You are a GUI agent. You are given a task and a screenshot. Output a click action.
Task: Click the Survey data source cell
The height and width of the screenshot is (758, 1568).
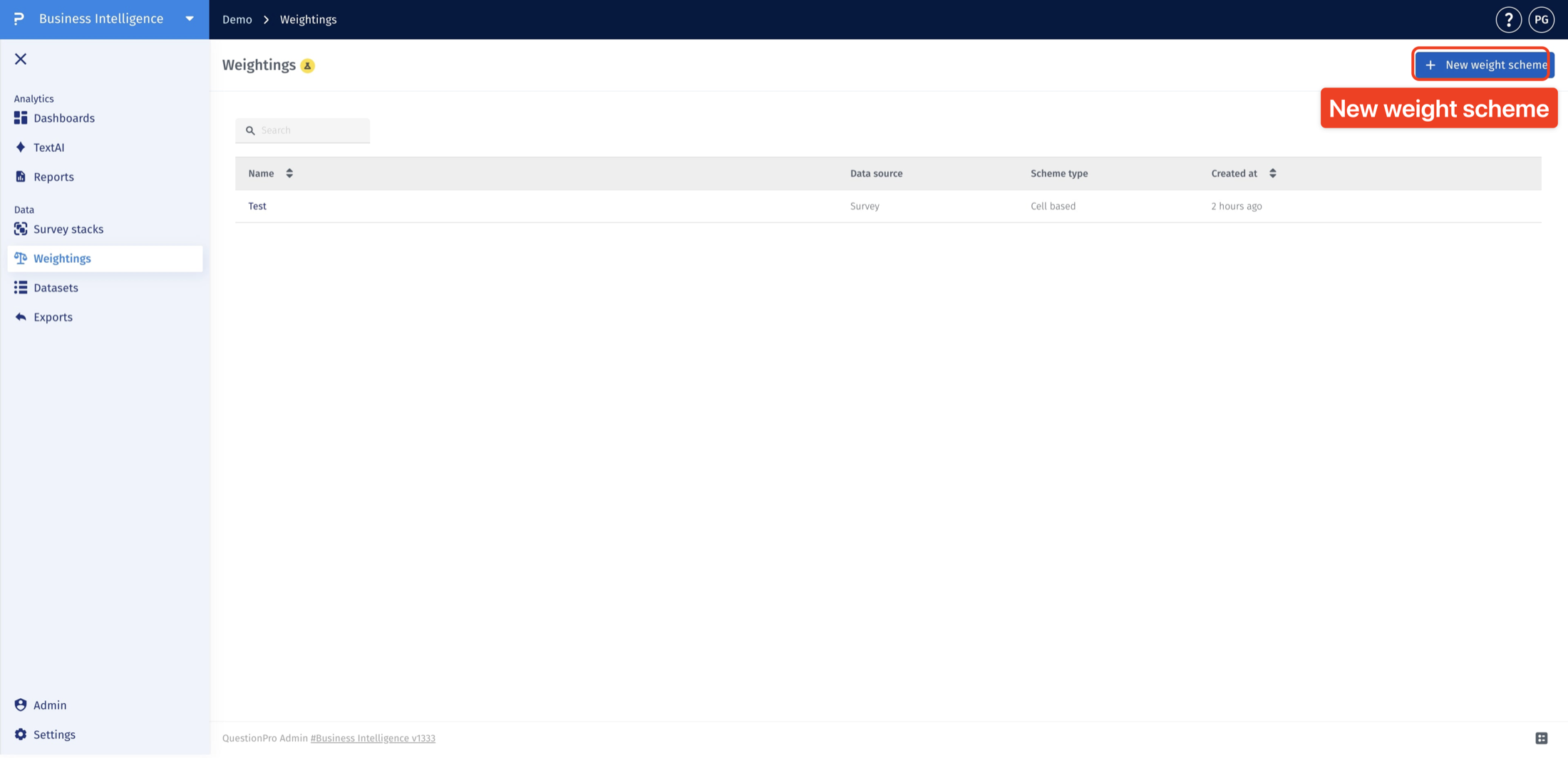865,206
